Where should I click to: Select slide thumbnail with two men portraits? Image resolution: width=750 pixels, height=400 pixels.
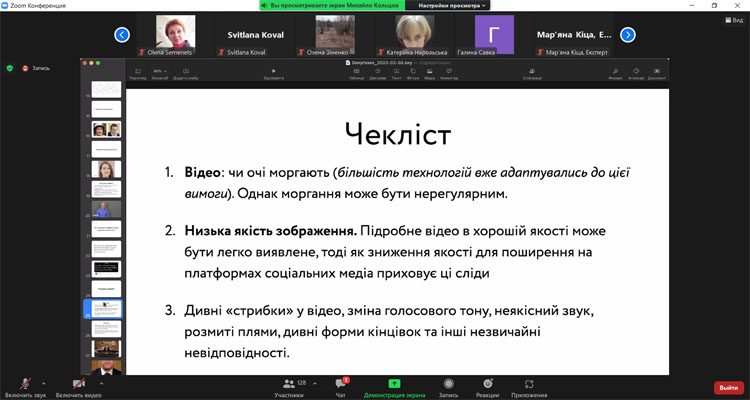tap(107, 129)
